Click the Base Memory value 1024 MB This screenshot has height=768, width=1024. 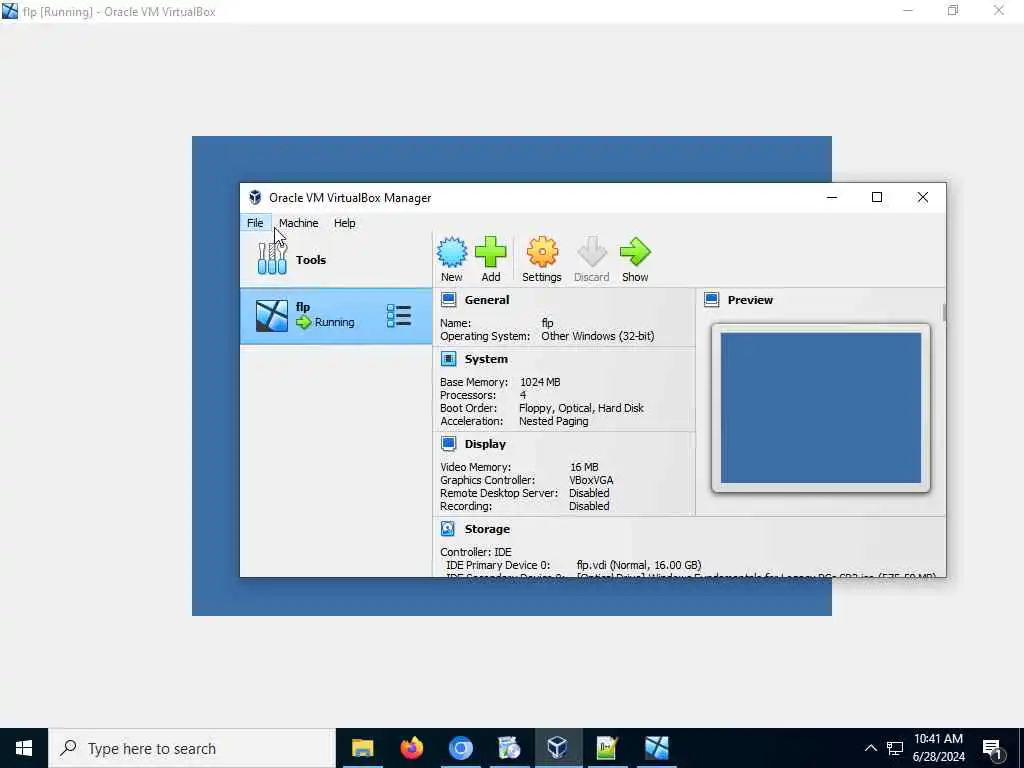540,382
